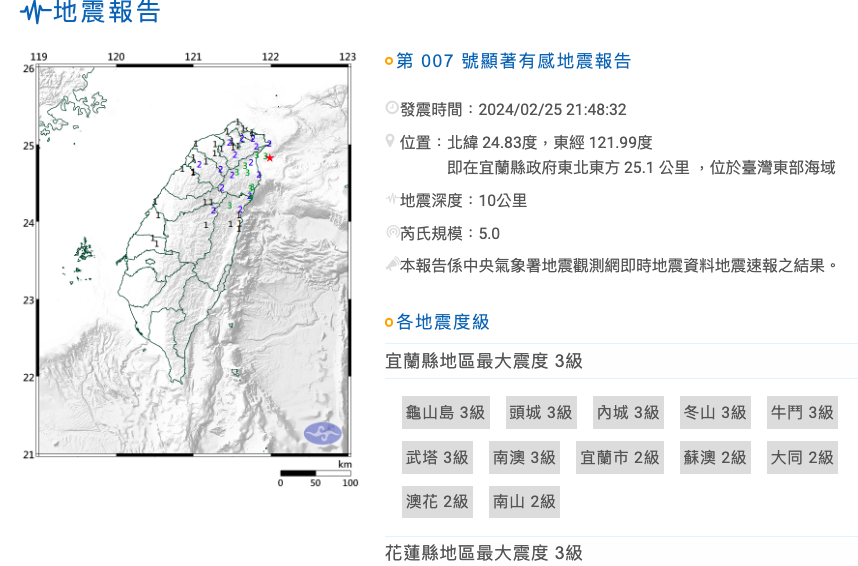
Task: Select the 澳花 2級 intensity tag
Action: 437,501
